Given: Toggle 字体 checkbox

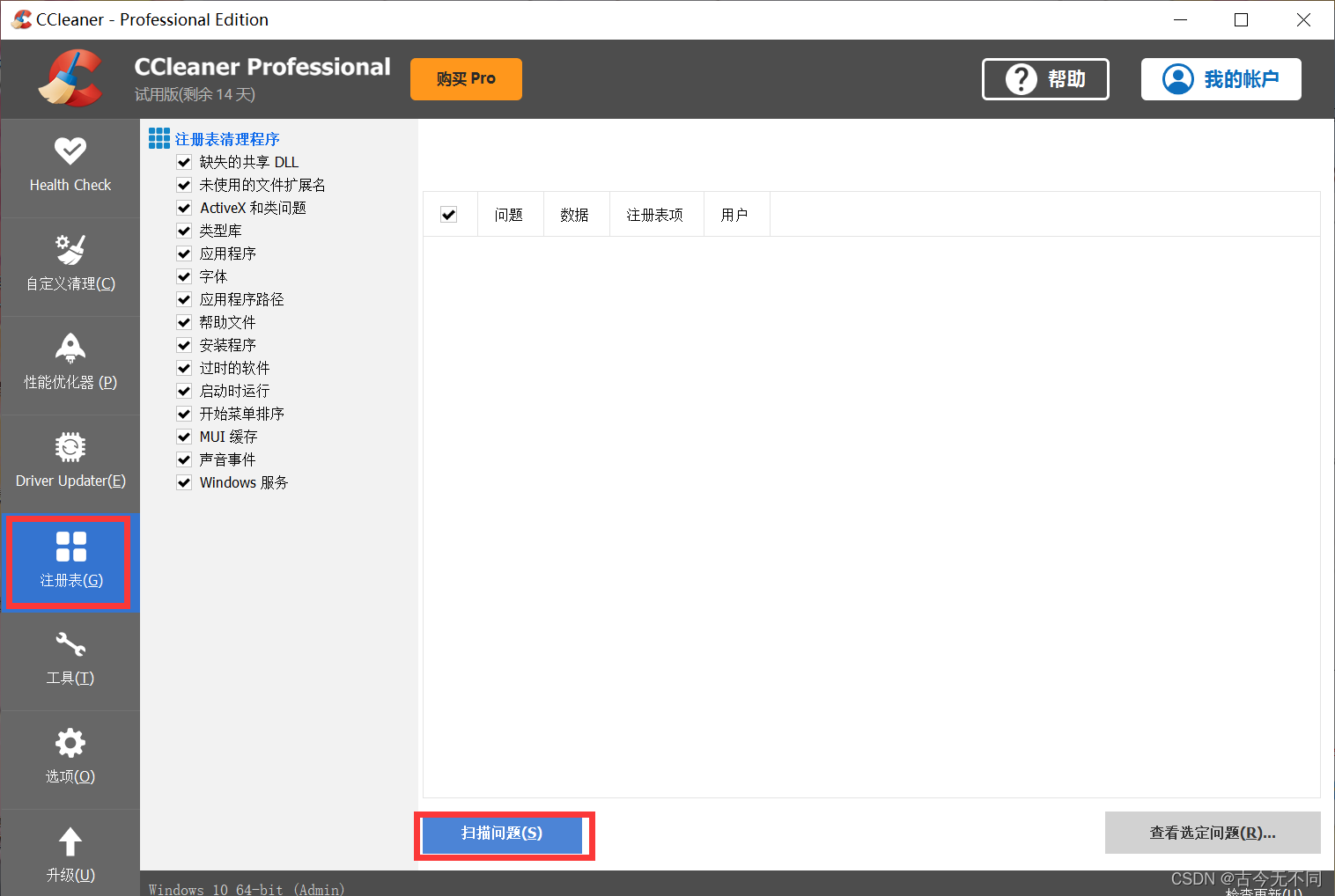Looking at the screenshot, I should [x=184, y=276].
